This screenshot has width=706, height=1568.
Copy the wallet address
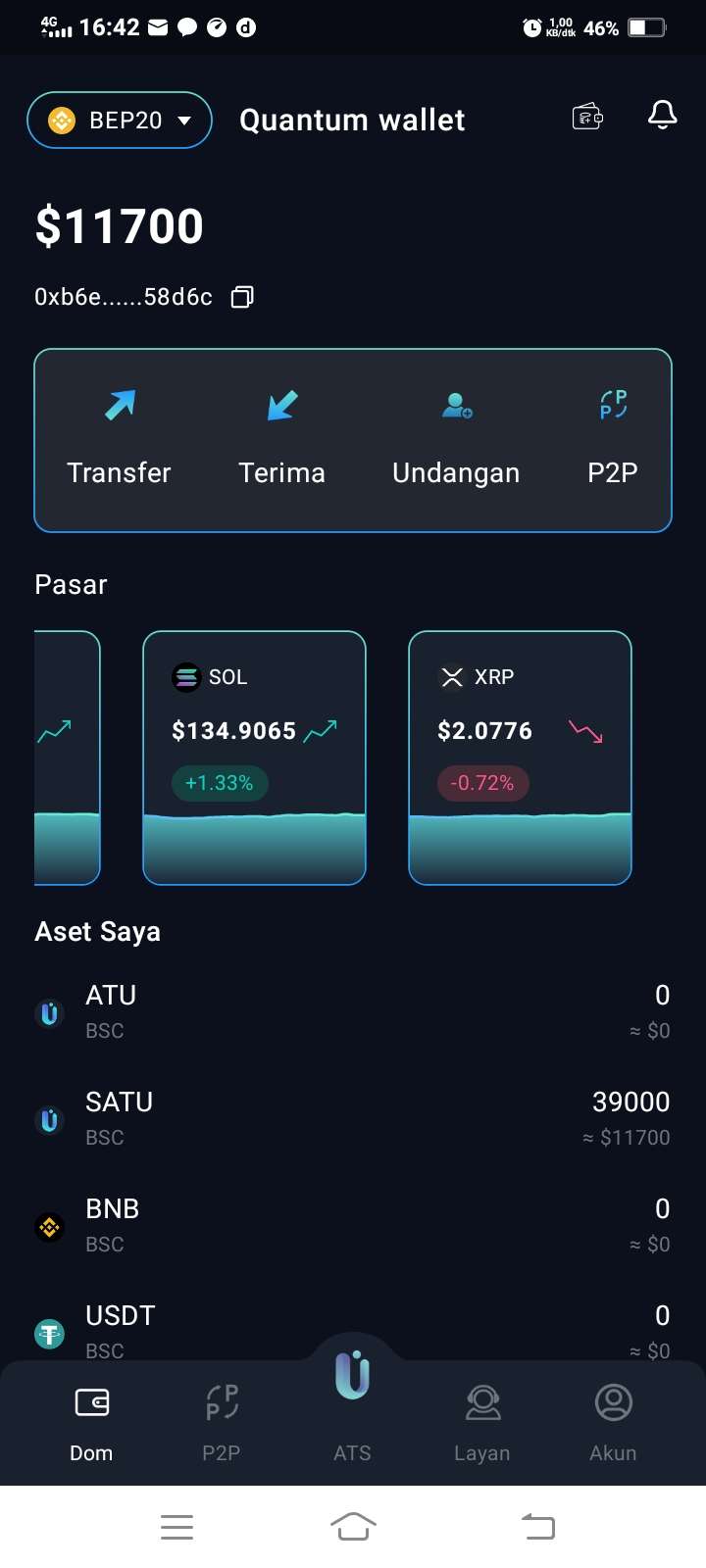242,297
